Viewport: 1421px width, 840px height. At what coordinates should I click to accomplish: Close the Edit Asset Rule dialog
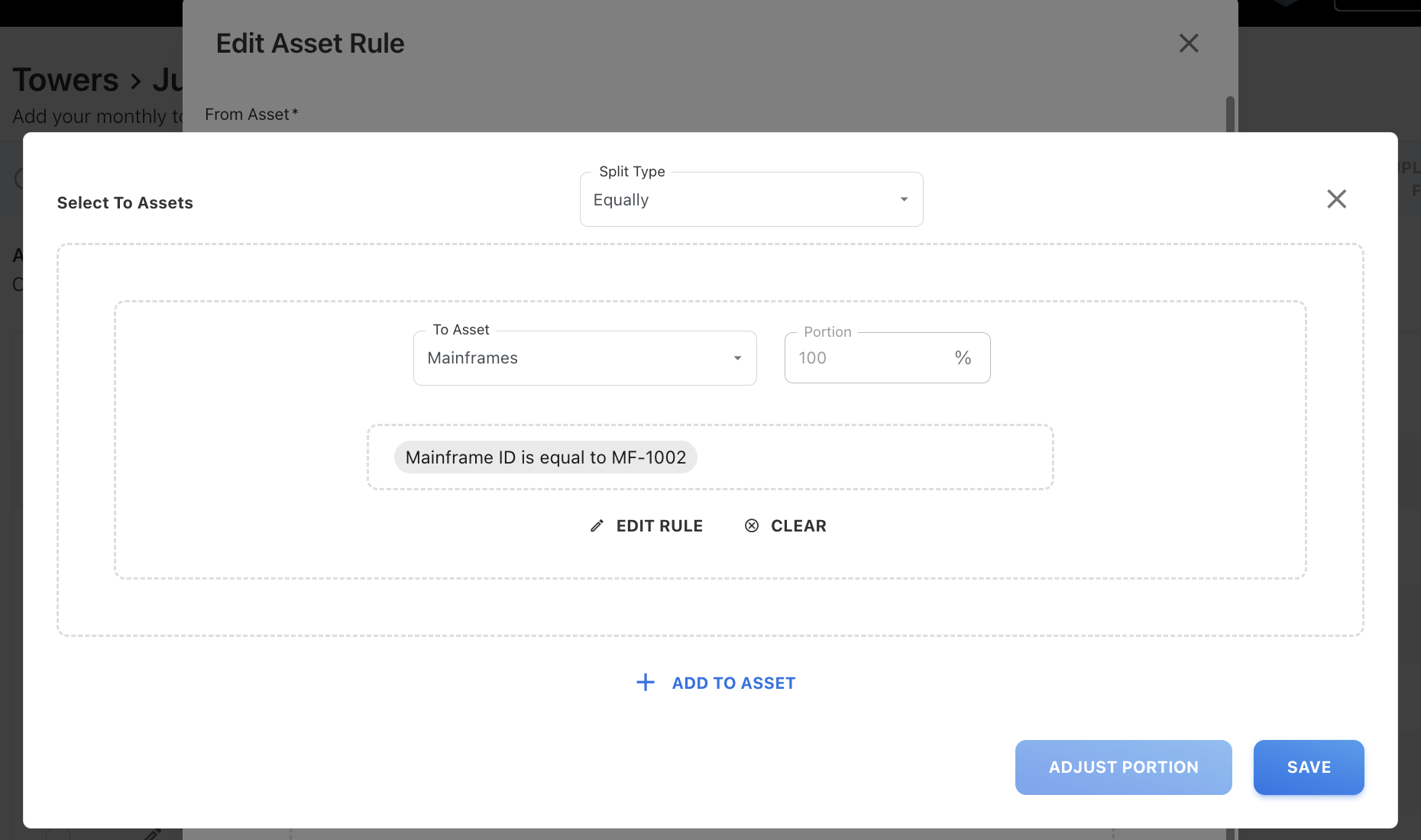click(1189, 44)
